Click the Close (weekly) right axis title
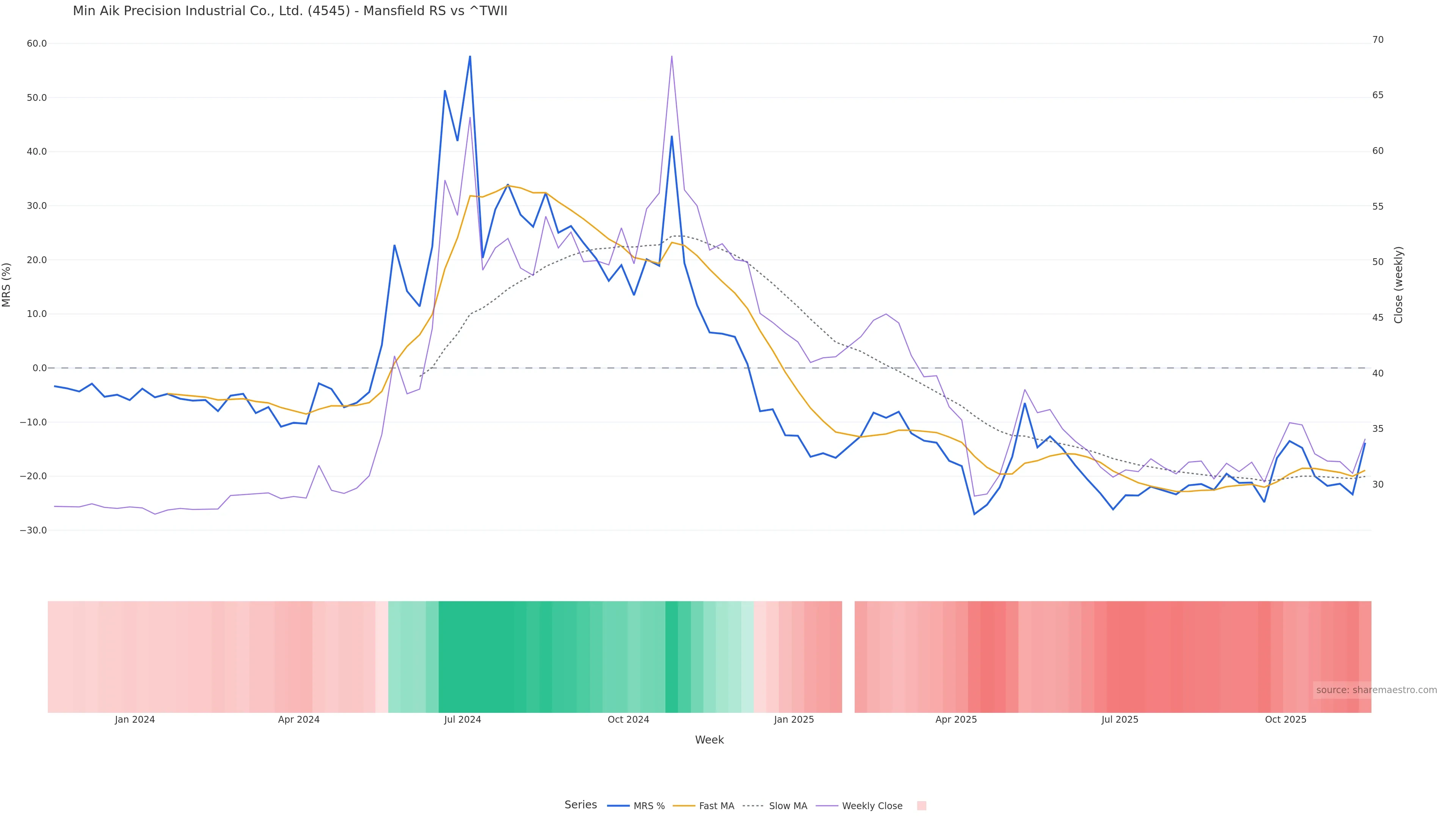The image size is (1456, 819). pyautogui.click(x=1398, y=284)
